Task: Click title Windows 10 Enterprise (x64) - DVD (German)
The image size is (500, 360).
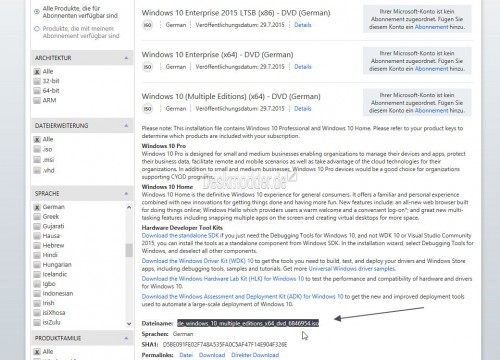Action: (217, 55)
